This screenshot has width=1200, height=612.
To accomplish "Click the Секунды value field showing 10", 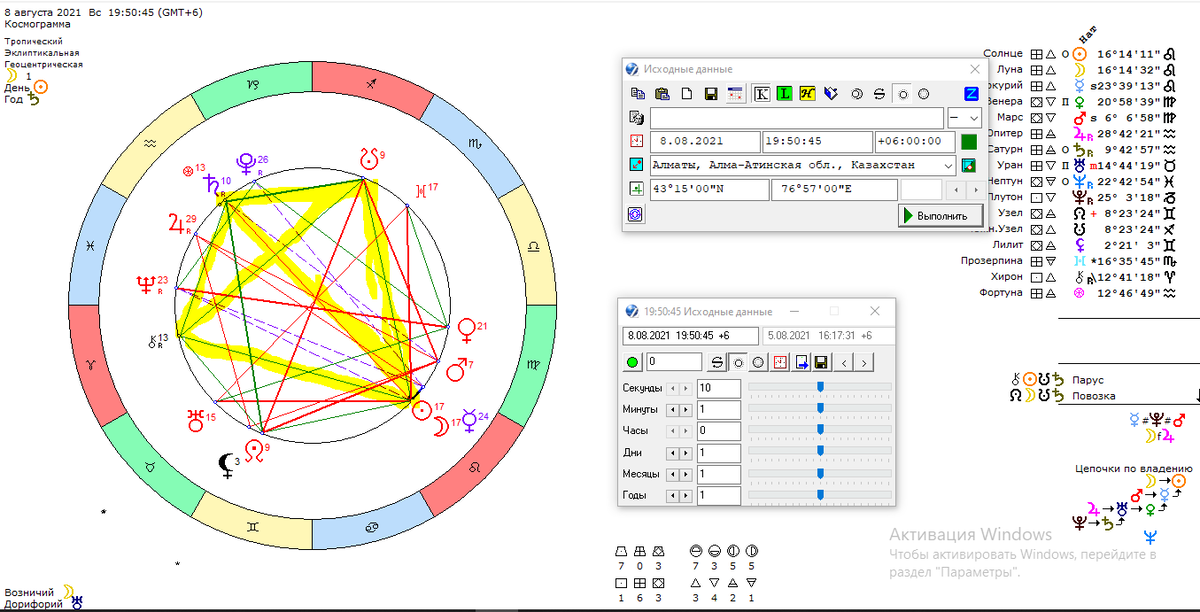I will 719,388.
